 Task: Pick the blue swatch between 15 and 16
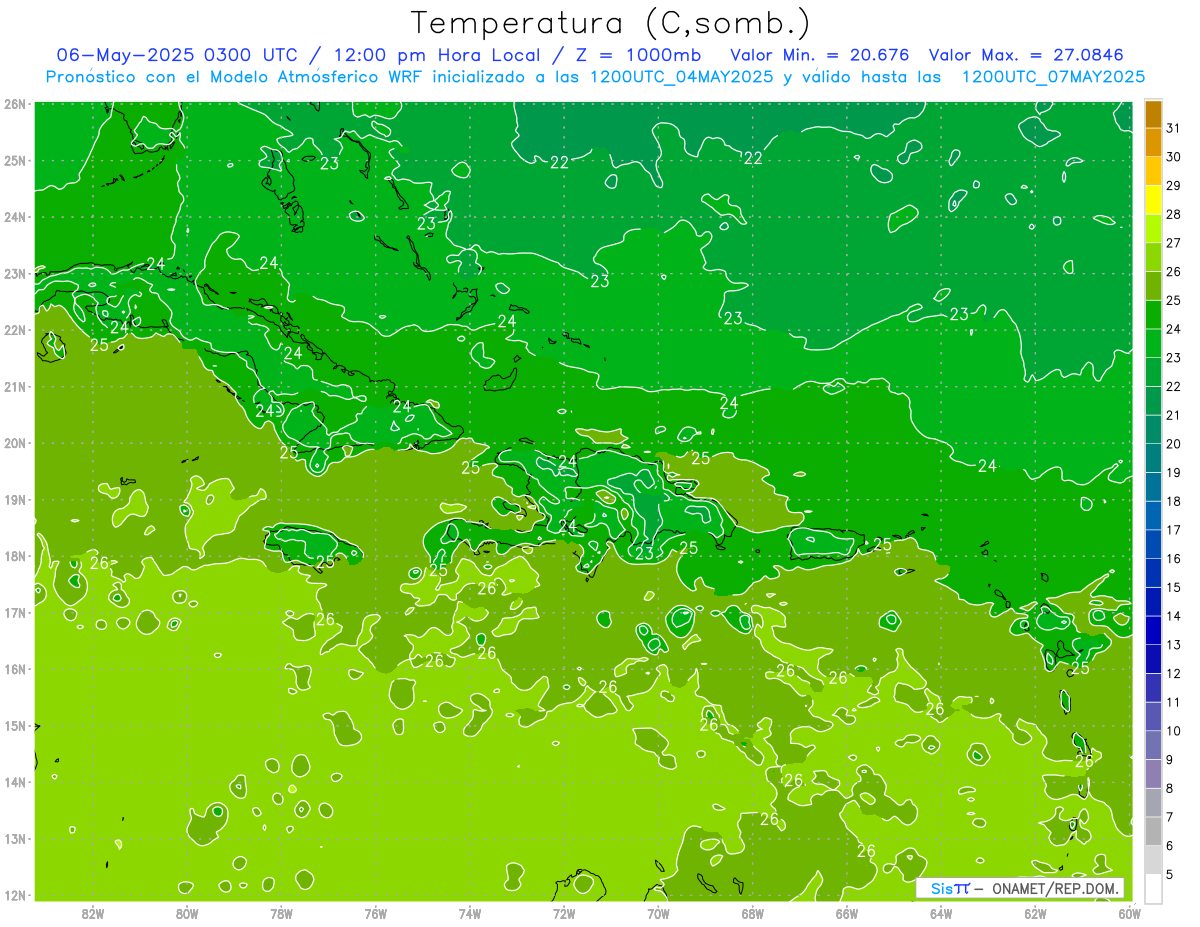click(x=1153, y=573)
